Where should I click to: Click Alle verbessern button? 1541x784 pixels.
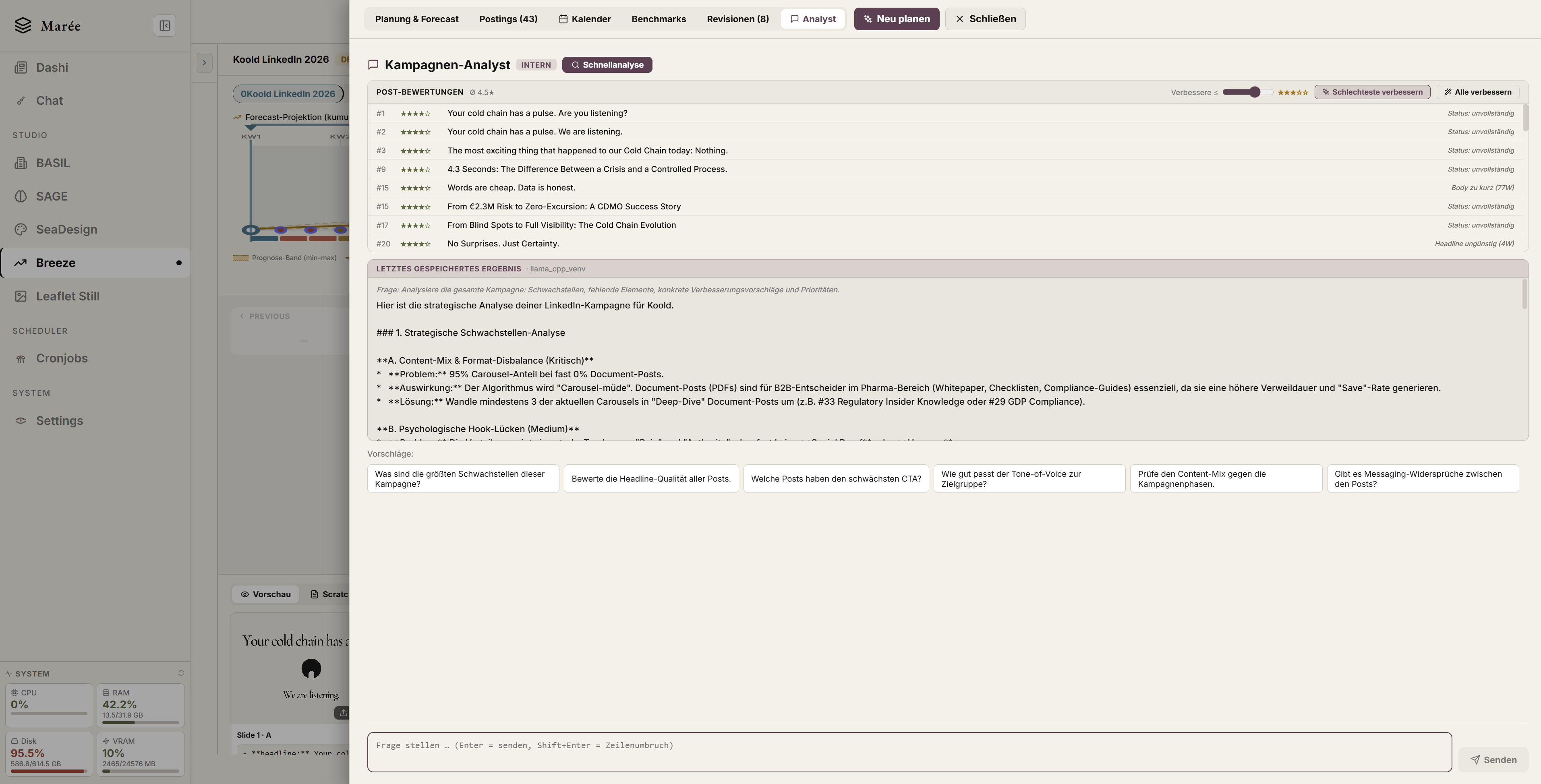[x=1478, y=92]
